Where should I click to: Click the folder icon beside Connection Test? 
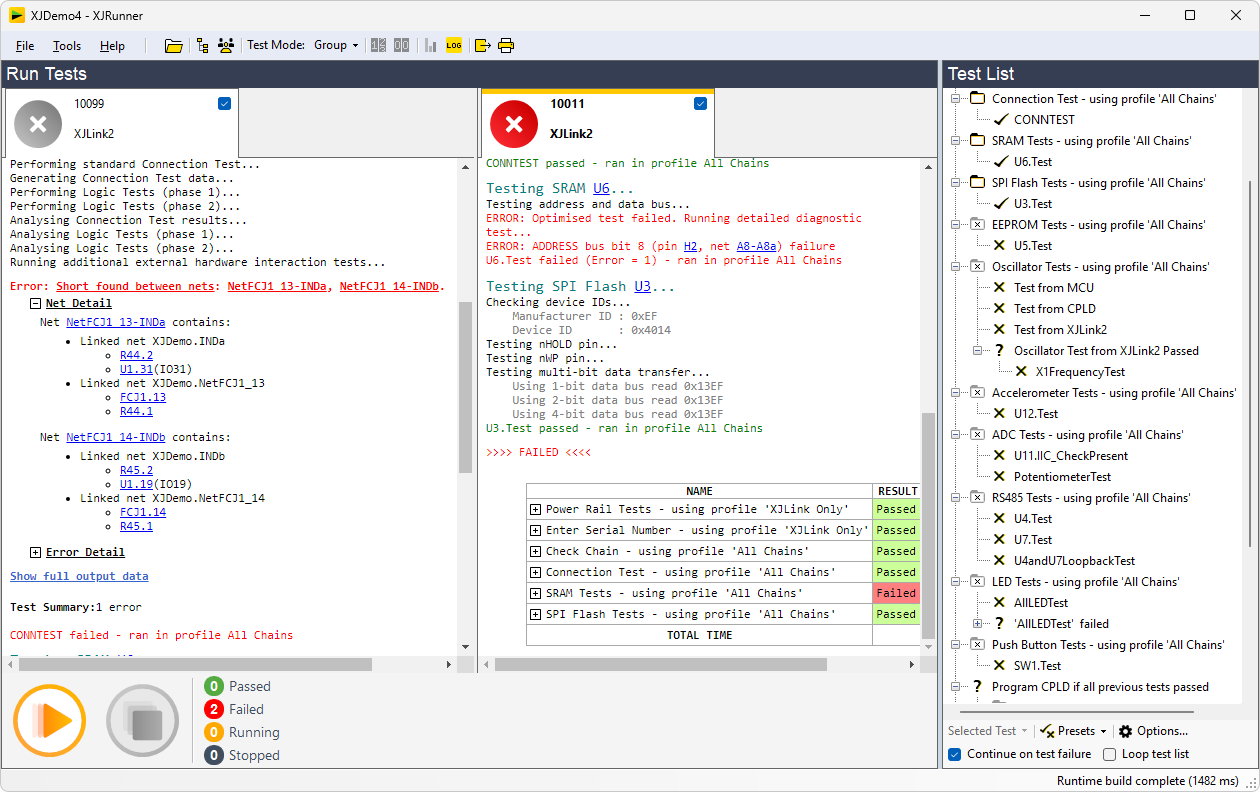pos(977,99)
